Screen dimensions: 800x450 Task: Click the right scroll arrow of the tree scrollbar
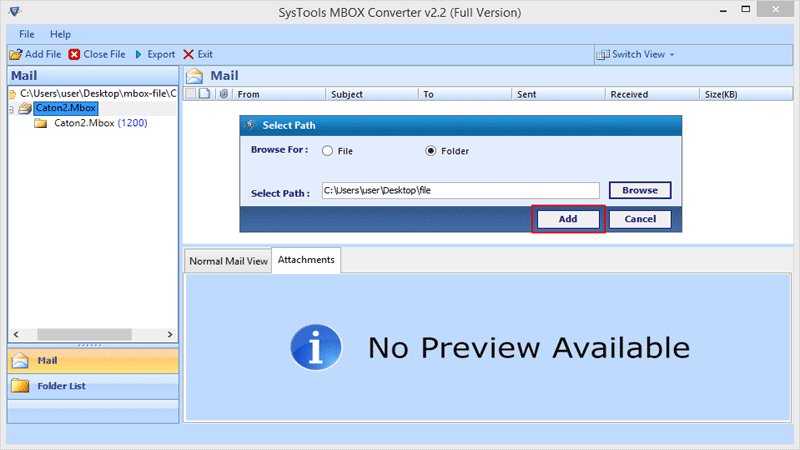170,335
